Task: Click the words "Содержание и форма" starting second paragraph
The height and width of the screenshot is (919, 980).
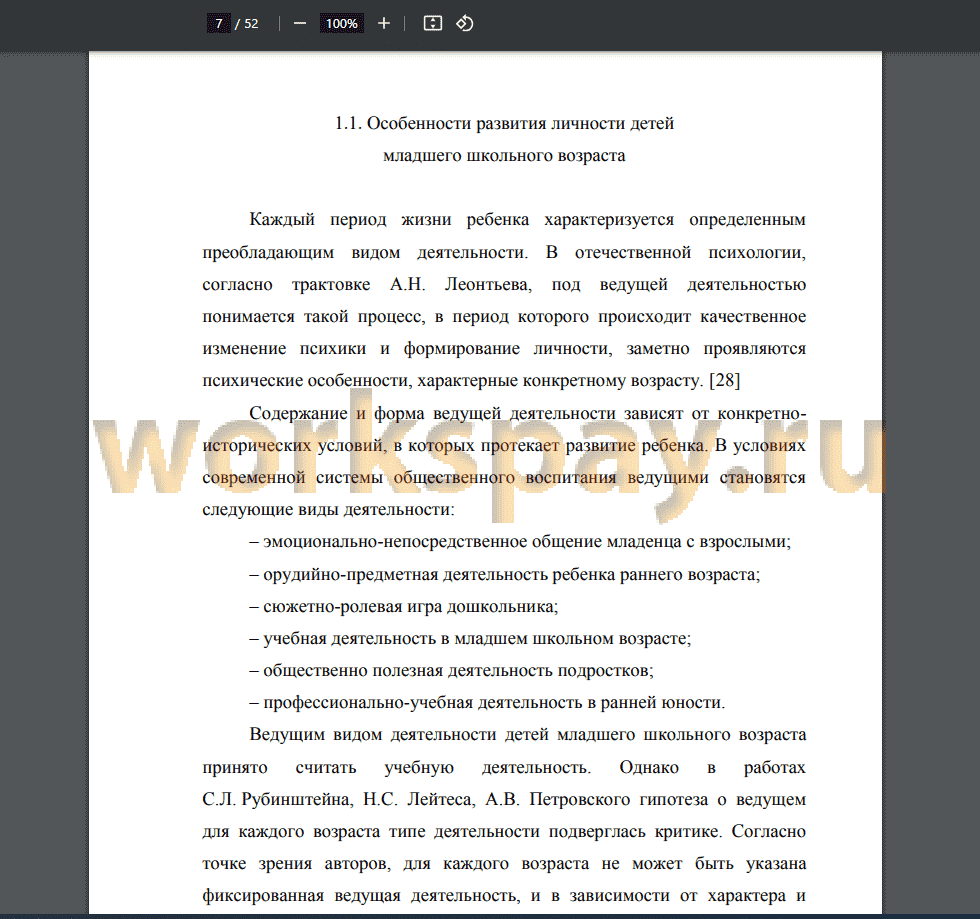Action: pos(338,413)
